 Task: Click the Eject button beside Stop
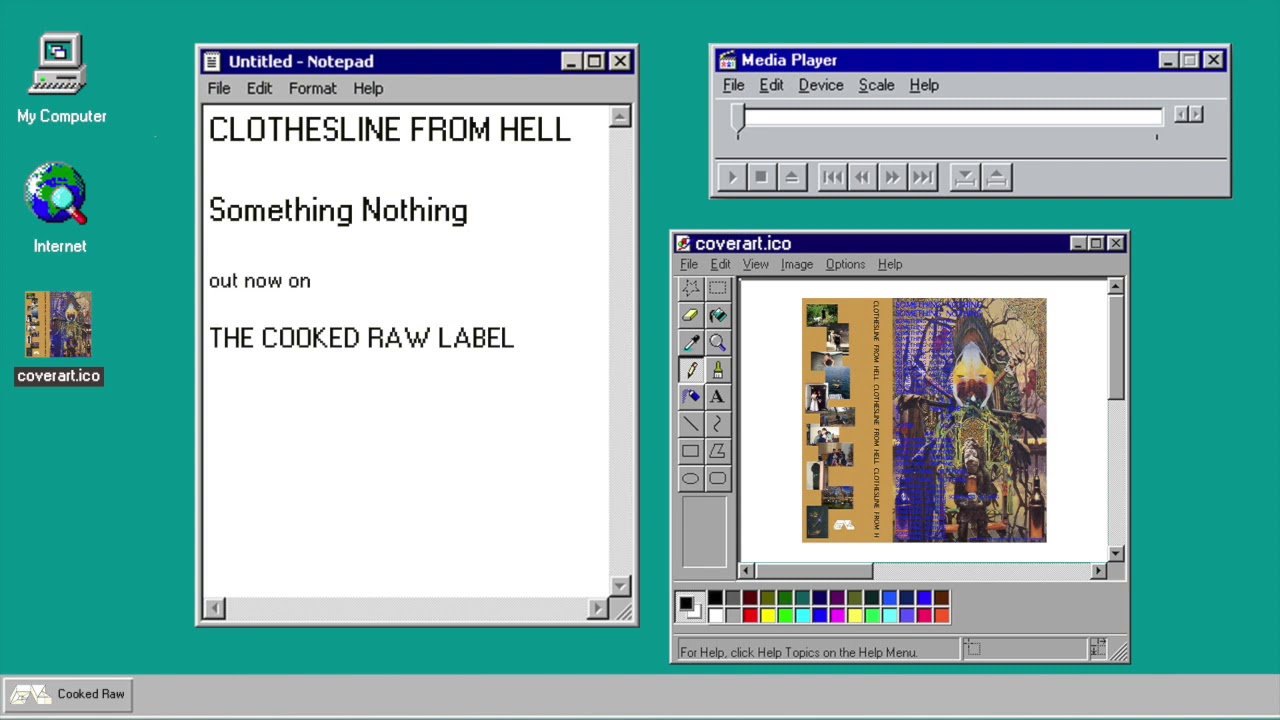coord(791,177)
